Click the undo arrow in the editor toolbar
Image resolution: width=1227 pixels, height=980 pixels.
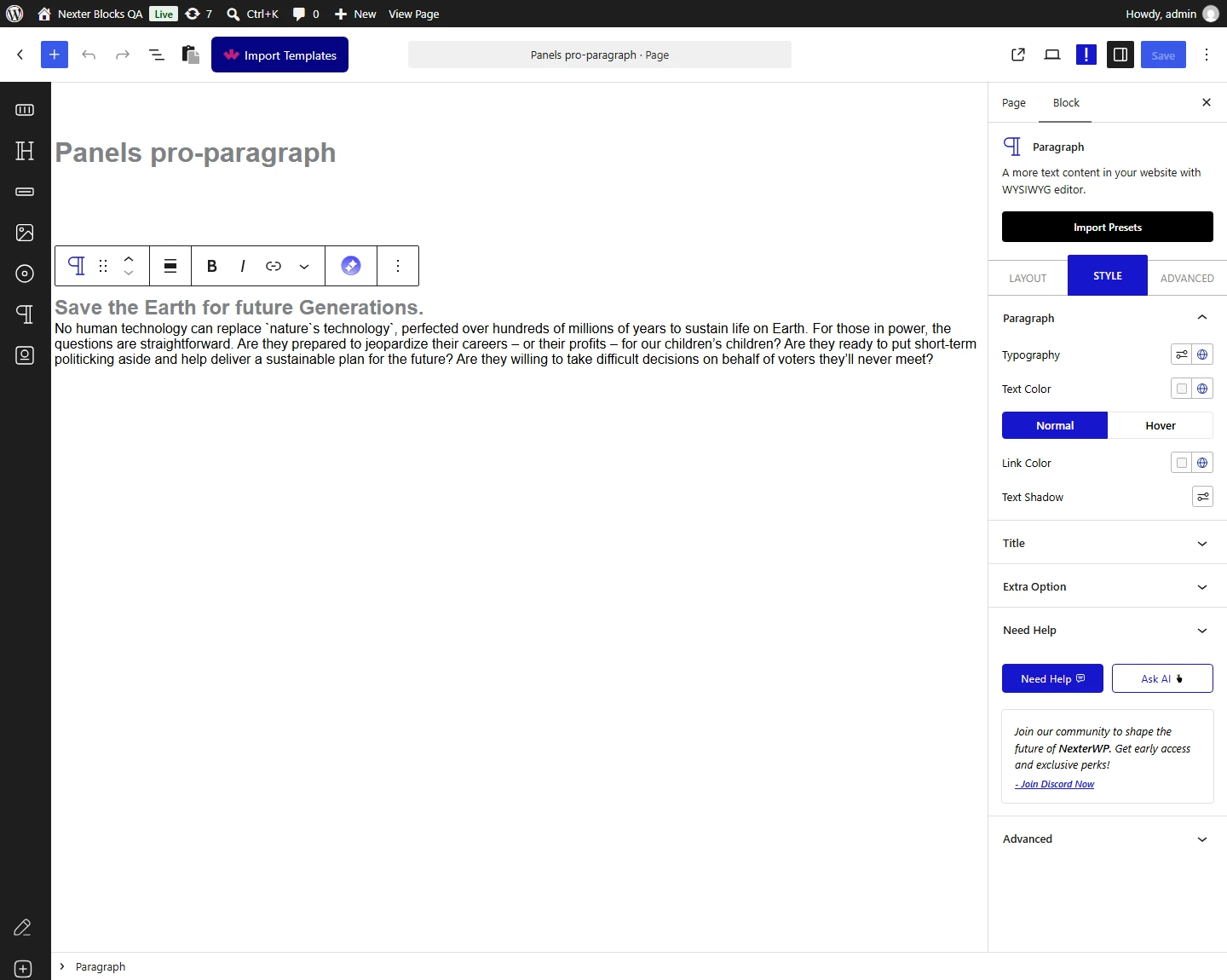[x=89, y=55]
